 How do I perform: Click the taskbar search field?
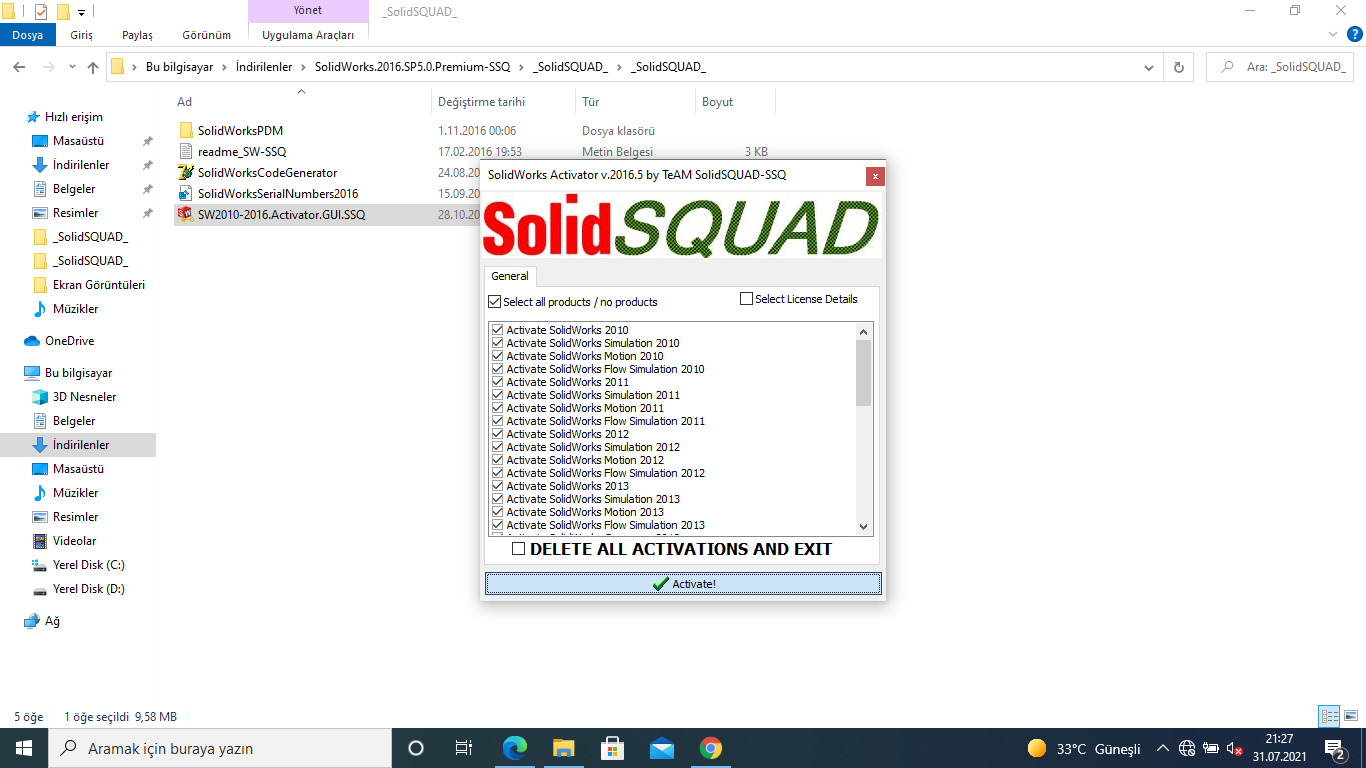coord(220,748)
